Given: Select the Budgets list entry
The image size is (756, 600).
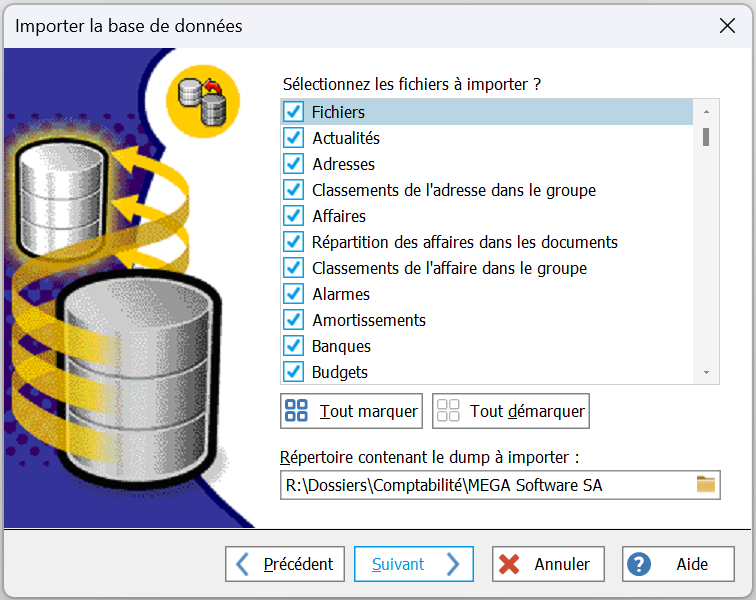Looking at the screenshot, I should pos(340,372).
